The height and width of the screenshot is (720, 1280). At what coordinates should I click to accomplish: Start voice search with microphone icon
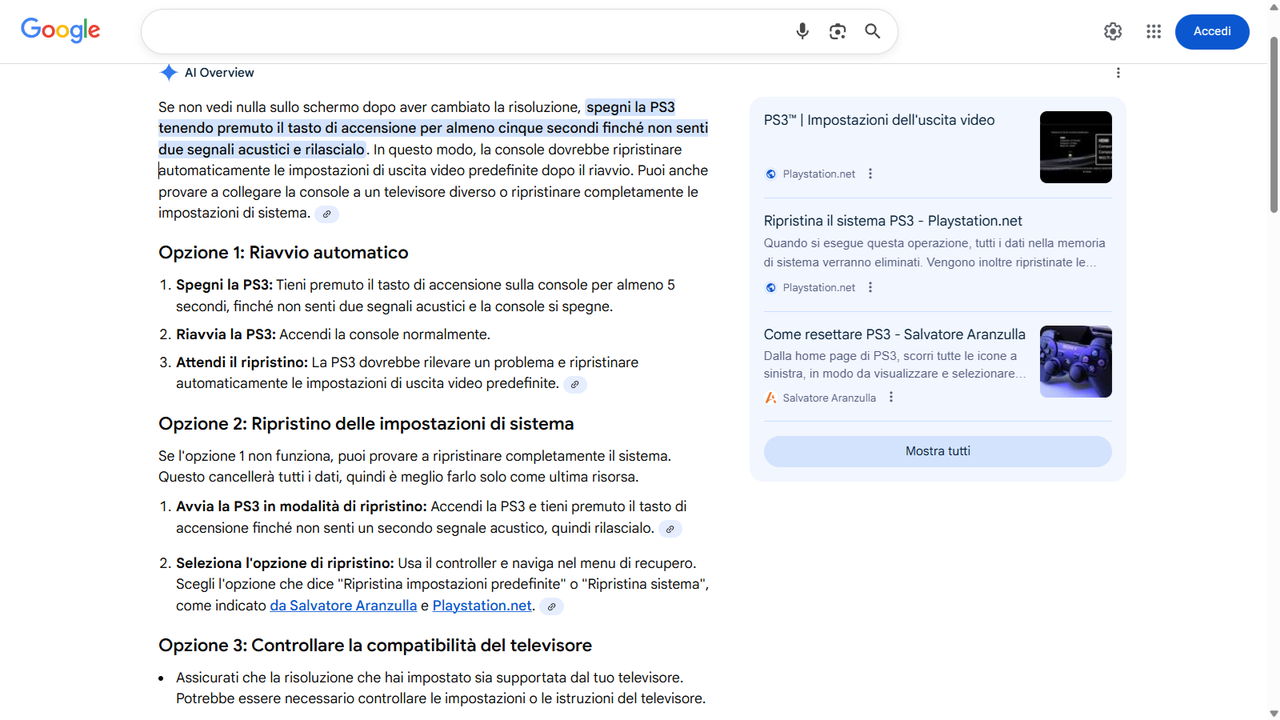point(802,31)
